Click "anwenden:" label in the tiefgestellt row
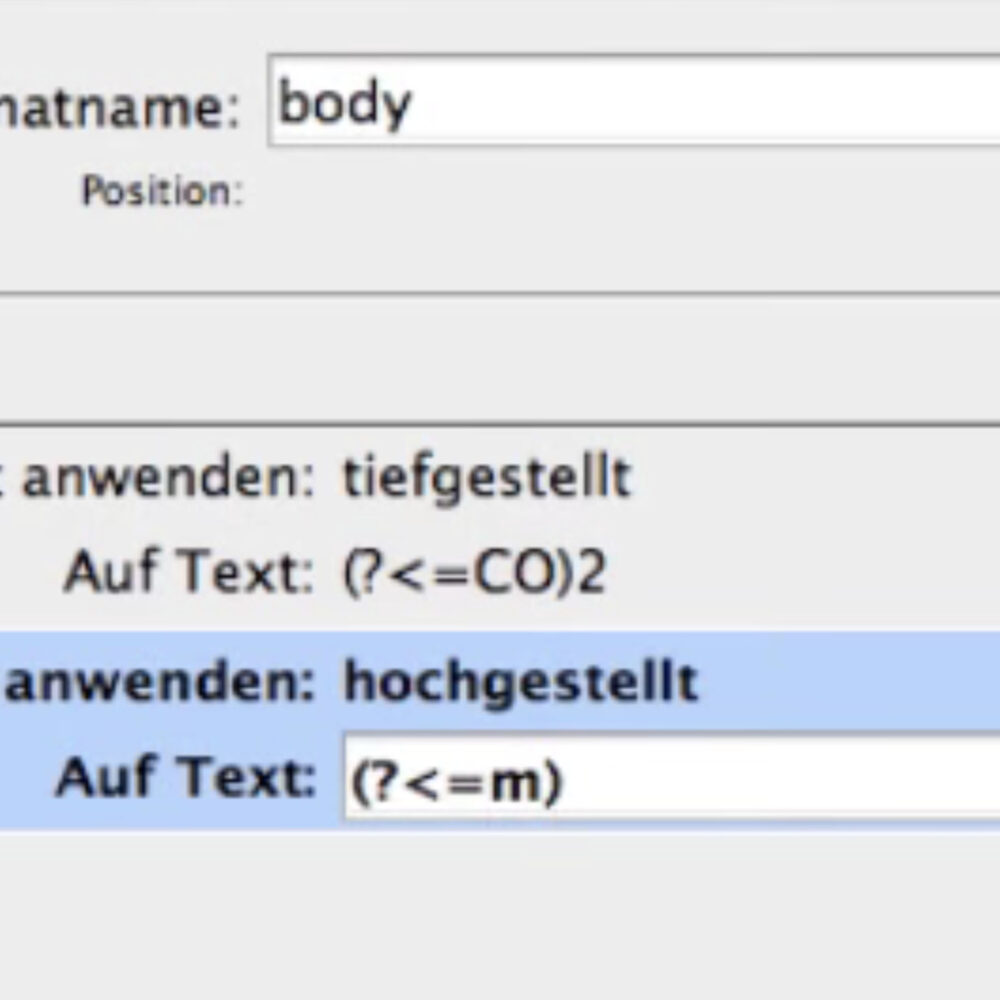The width and height of the screenshot is (1000, 1000). 168,478
